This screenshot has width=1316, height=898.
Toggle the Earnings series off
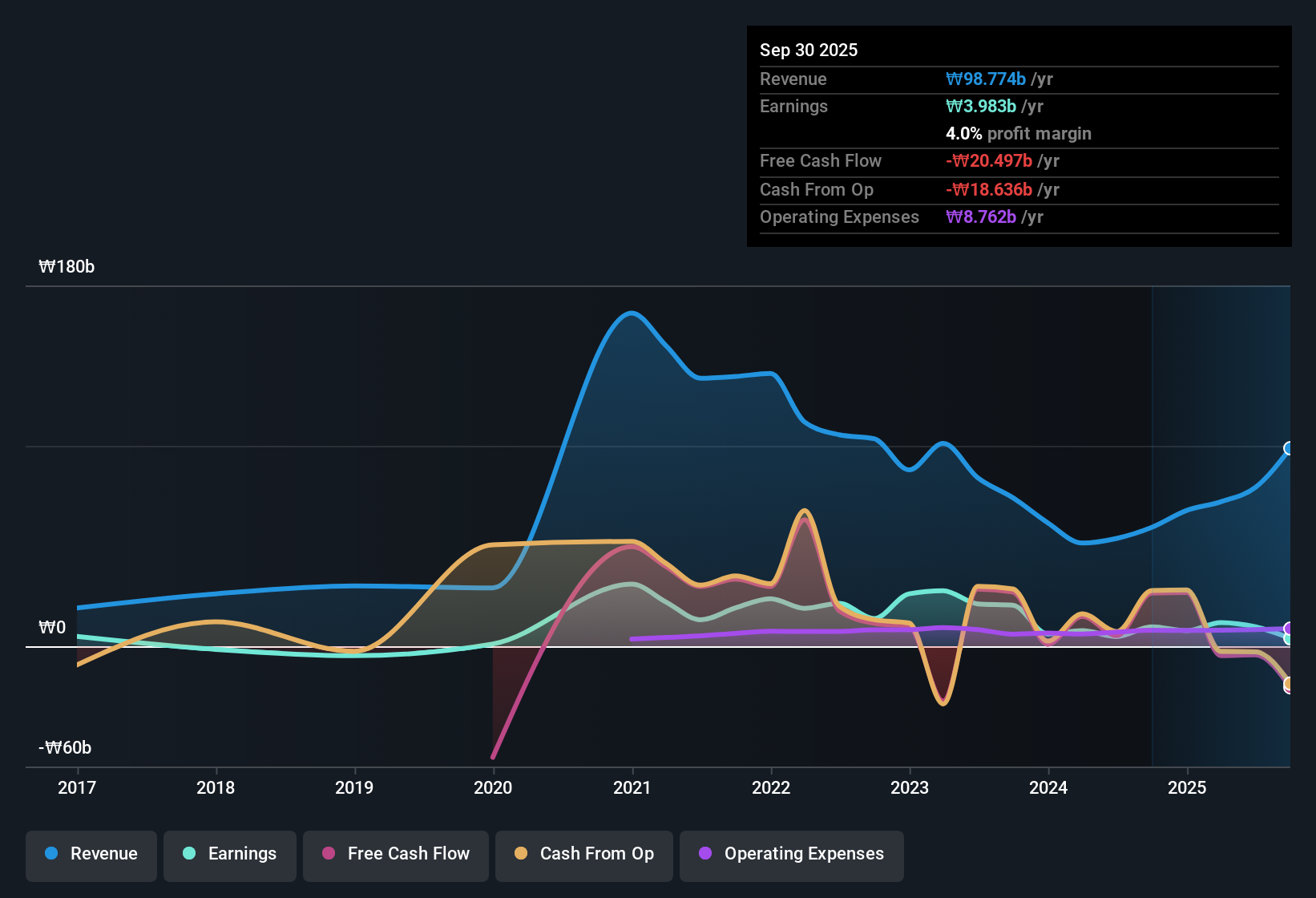(x=230, y=854)
